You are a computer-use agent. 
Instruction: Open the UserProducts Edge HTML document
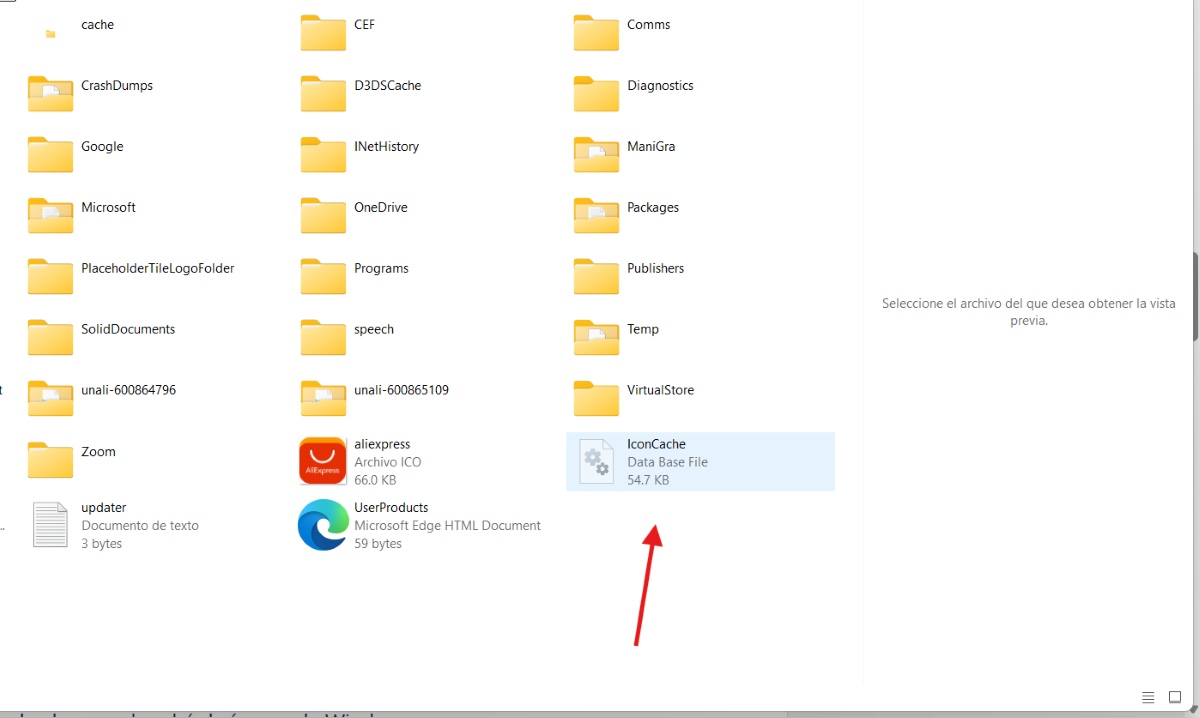tap(391, 525)
